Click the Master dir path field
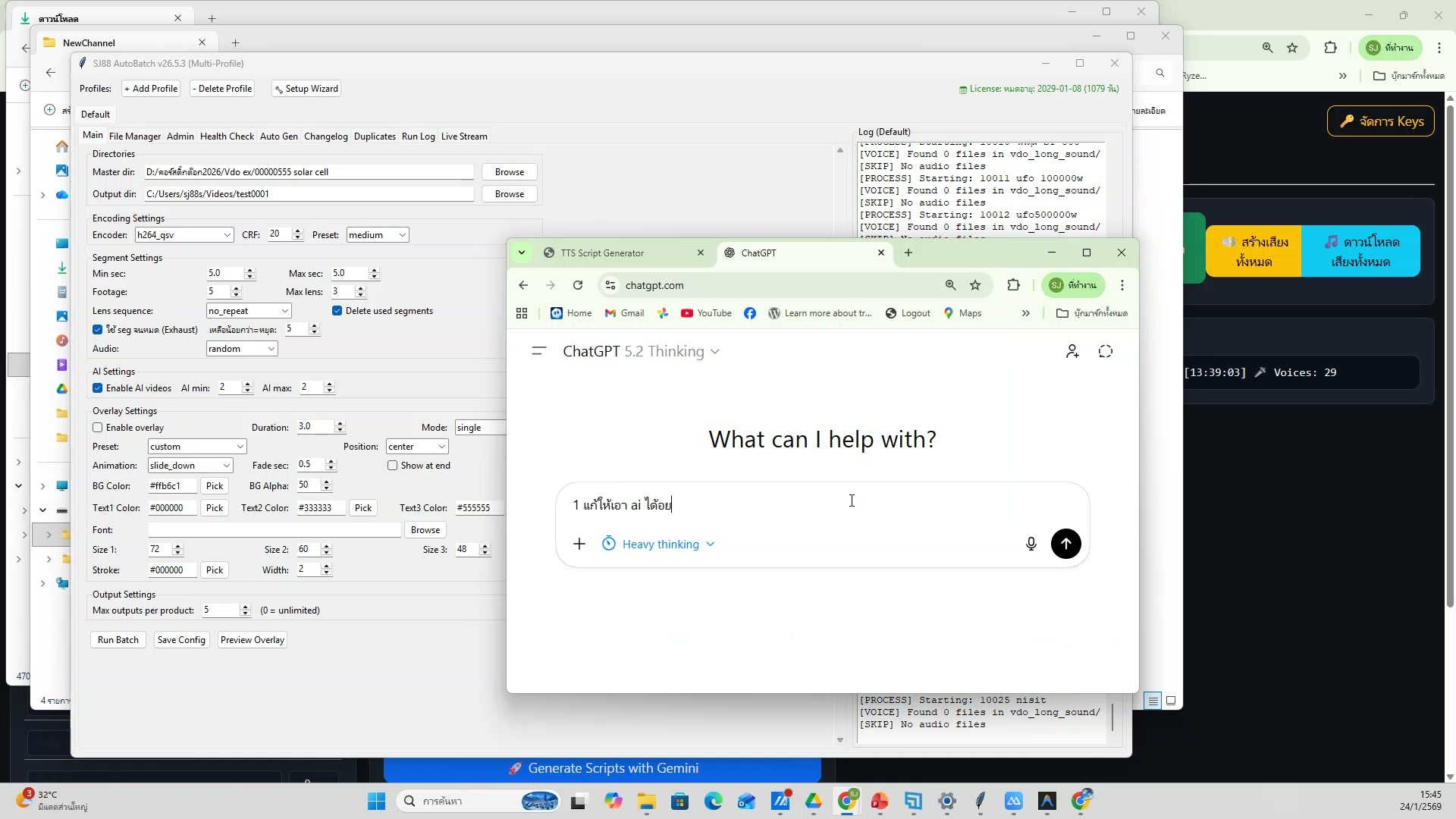Viewport: 1456px width, 819px height. [309, 172]
